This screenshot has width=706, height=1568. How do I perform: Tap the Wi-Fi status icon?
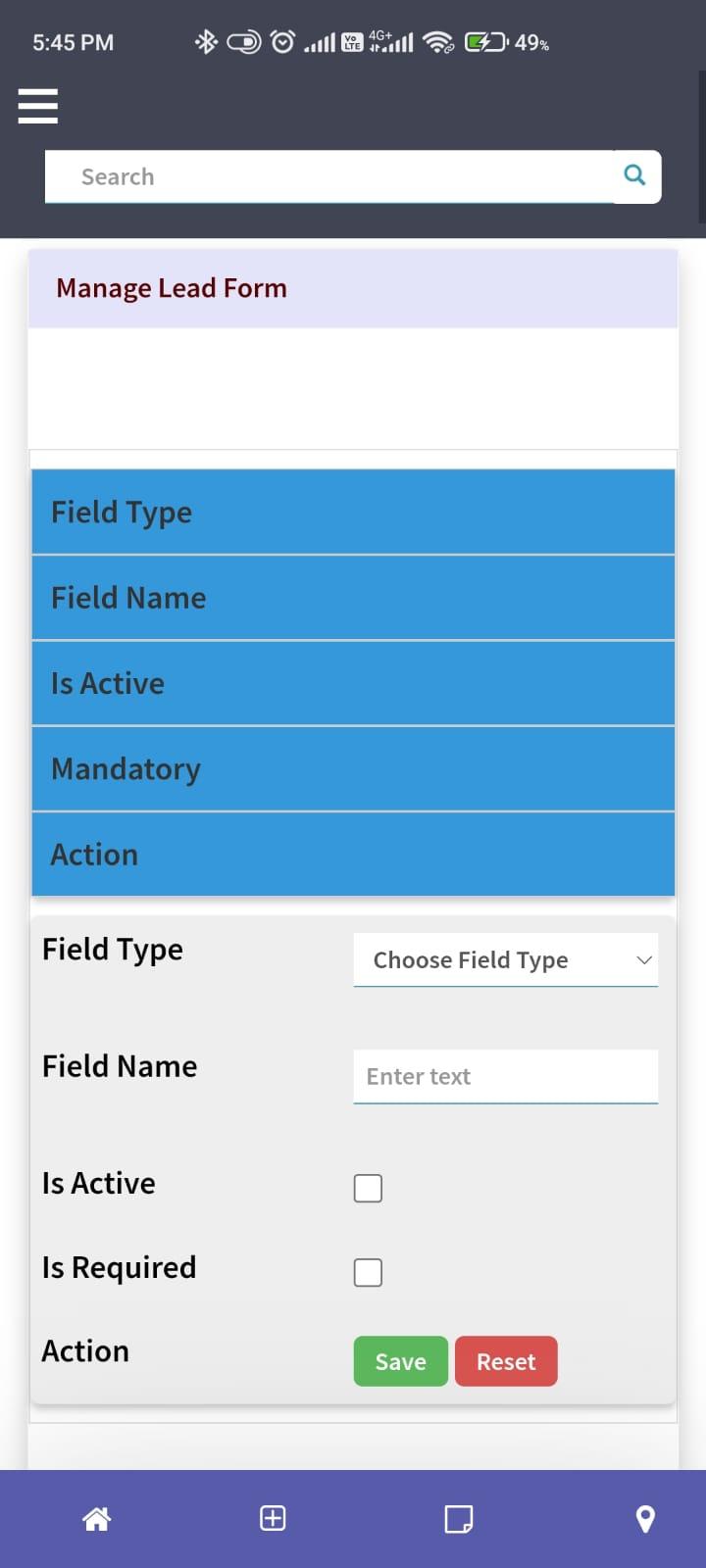click(x=438, y=42)
